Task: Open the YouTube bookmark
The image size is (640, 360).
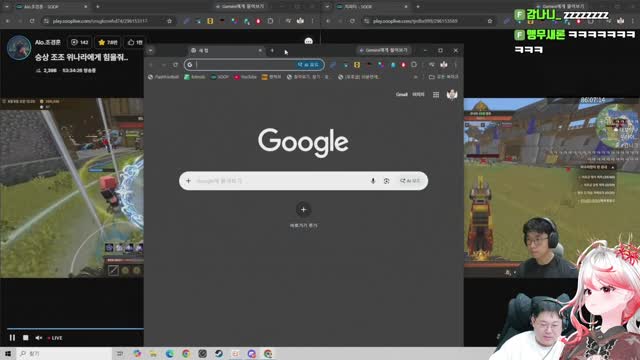Action: 245,77
